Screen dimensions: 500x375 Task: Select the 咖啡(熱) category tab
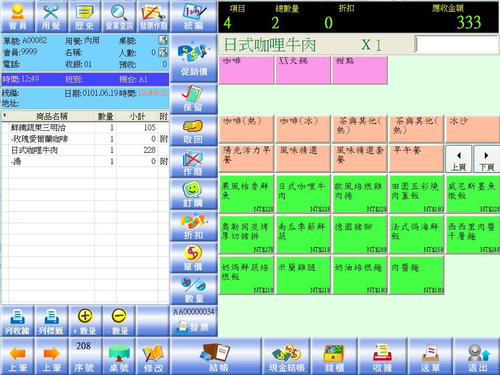click(x=246, y=129)
